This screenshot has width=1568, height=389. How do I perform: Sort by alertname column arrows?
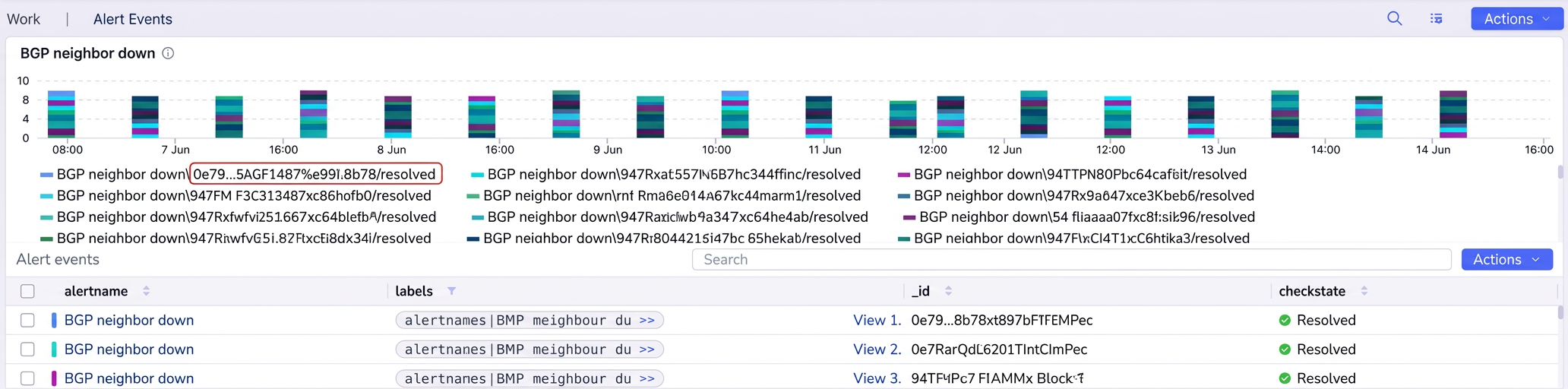tap(146, 291)
